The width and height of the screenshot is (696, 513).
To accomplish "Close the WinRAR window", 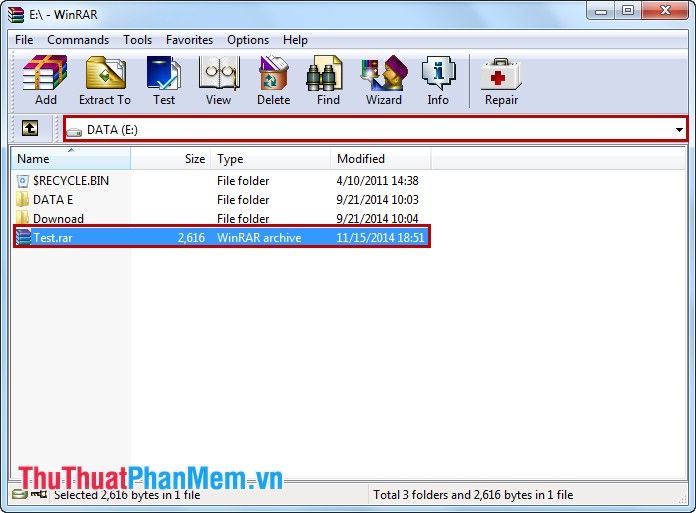I will click(665, 11).
